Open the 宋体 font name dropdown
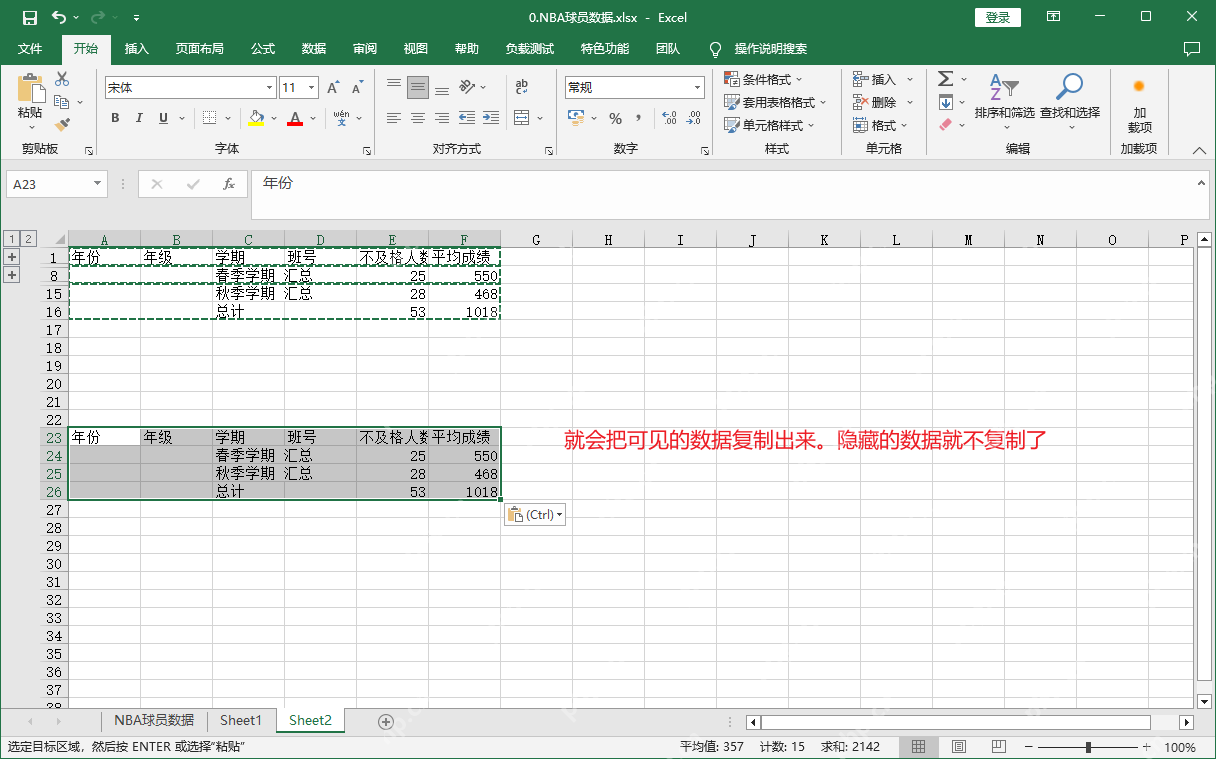The height and width of the screenshot is (759, 1216). [268, 88]
